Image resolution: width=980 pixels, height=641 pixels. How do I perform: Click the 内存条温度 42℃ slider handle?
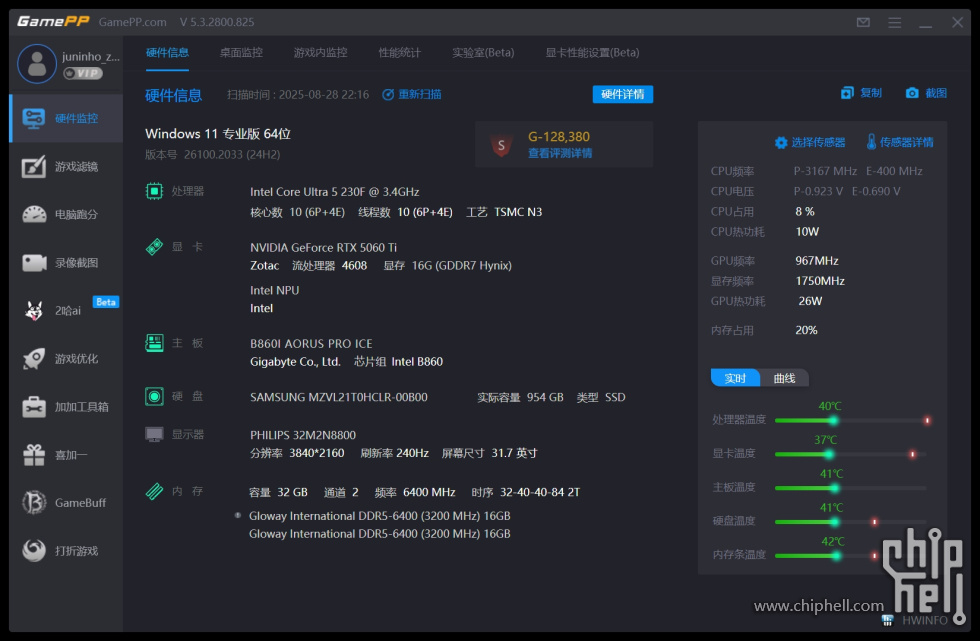(x=836, y=555)
